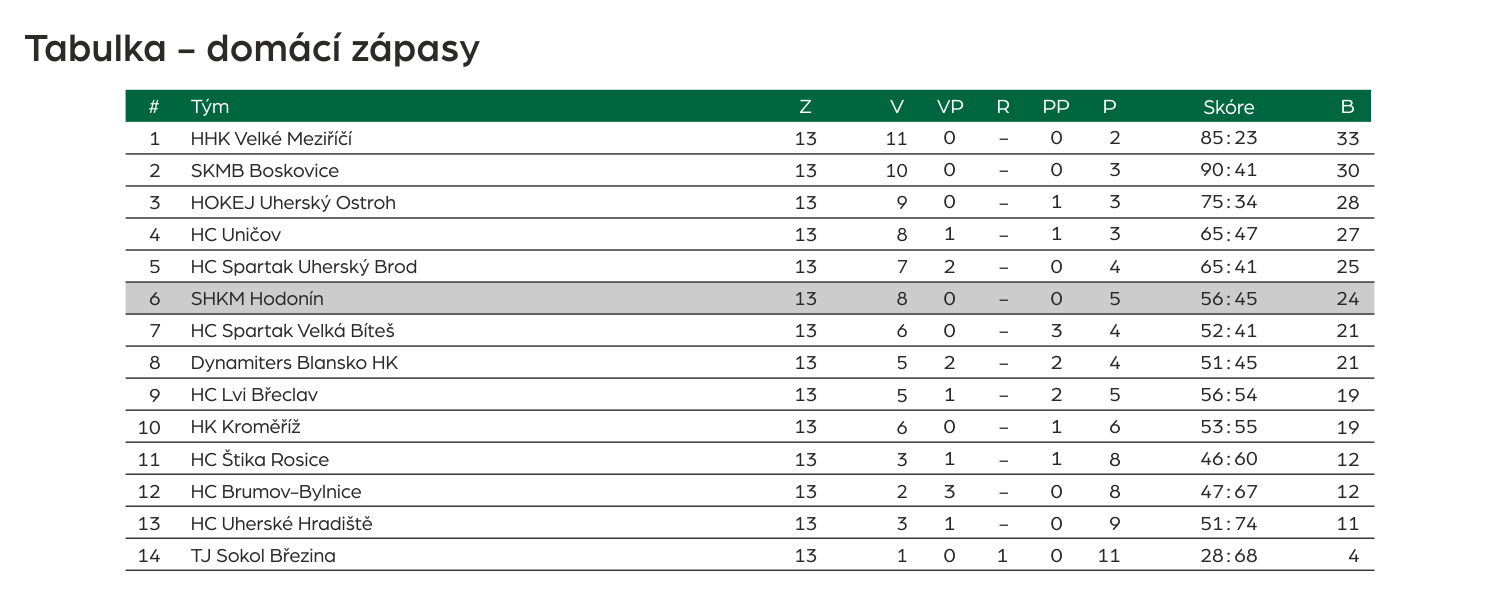1500x598 pixels.
Task: Click the PP column header
Action: pyautogui.click(x=1056, y=107)
